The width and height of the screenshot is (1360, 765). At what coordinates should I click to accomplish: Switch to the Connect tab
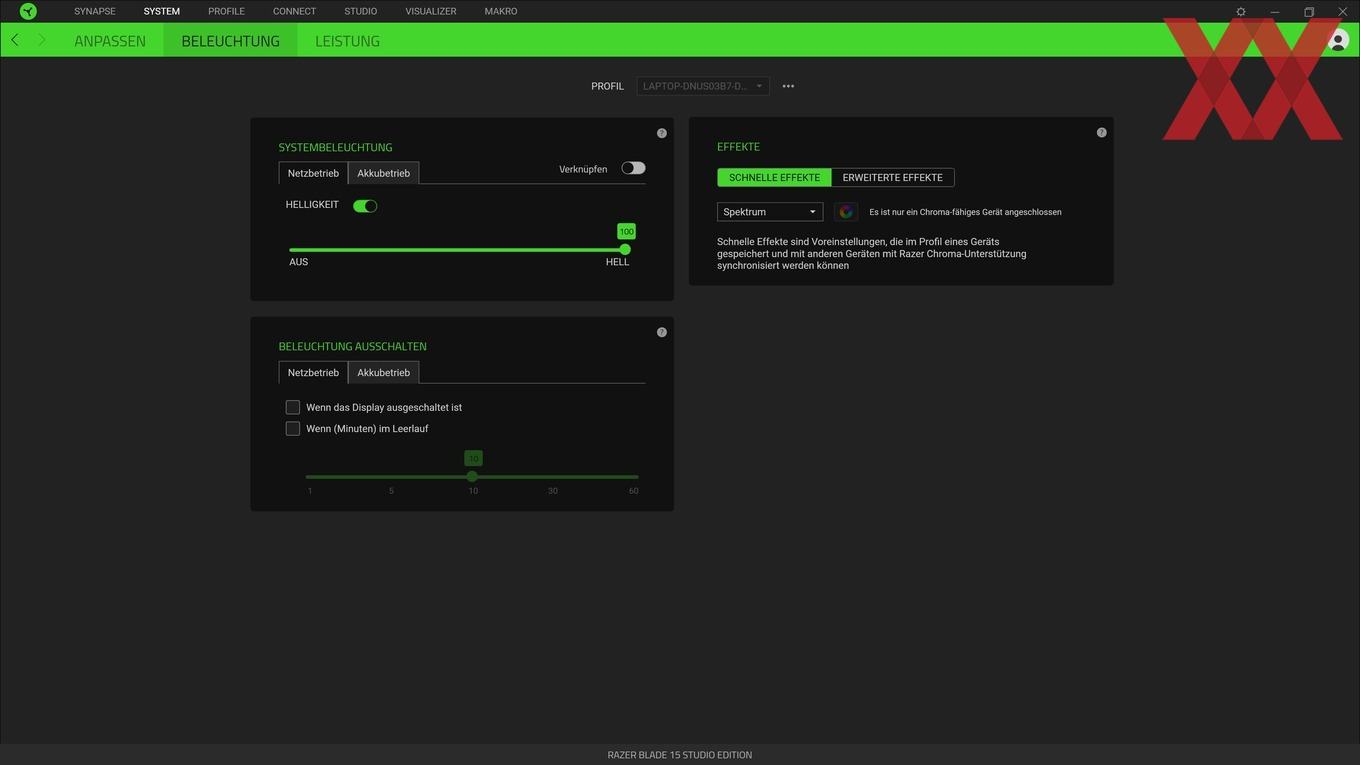click(294, 11)
